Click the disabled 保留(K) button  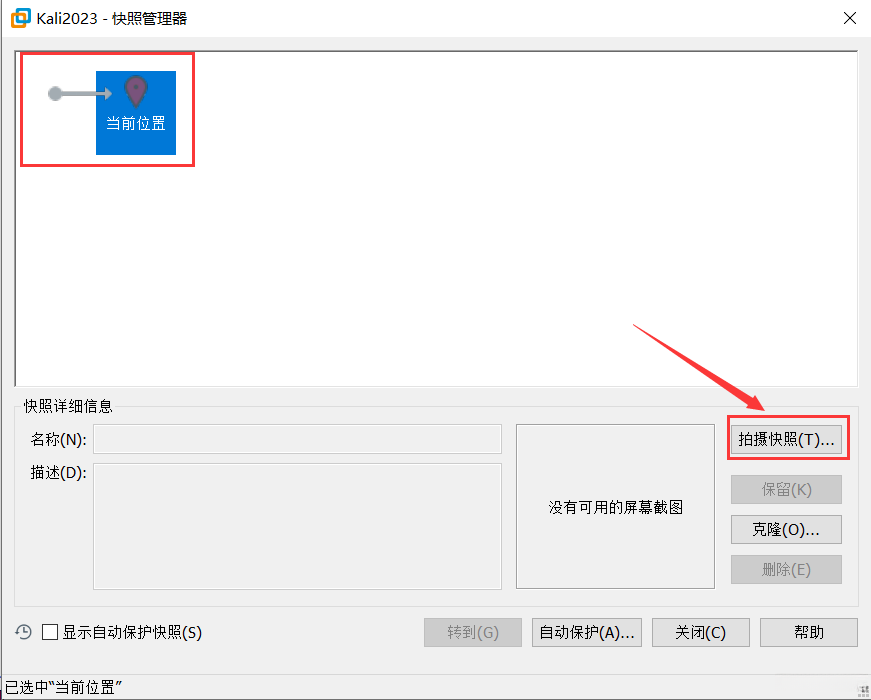click(786, 489)
